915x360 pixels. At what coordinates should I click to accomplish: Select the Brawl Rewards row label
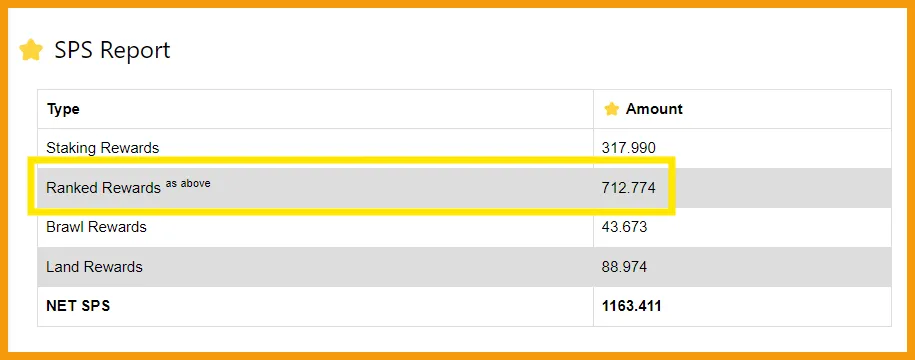(x=96, y=227)
